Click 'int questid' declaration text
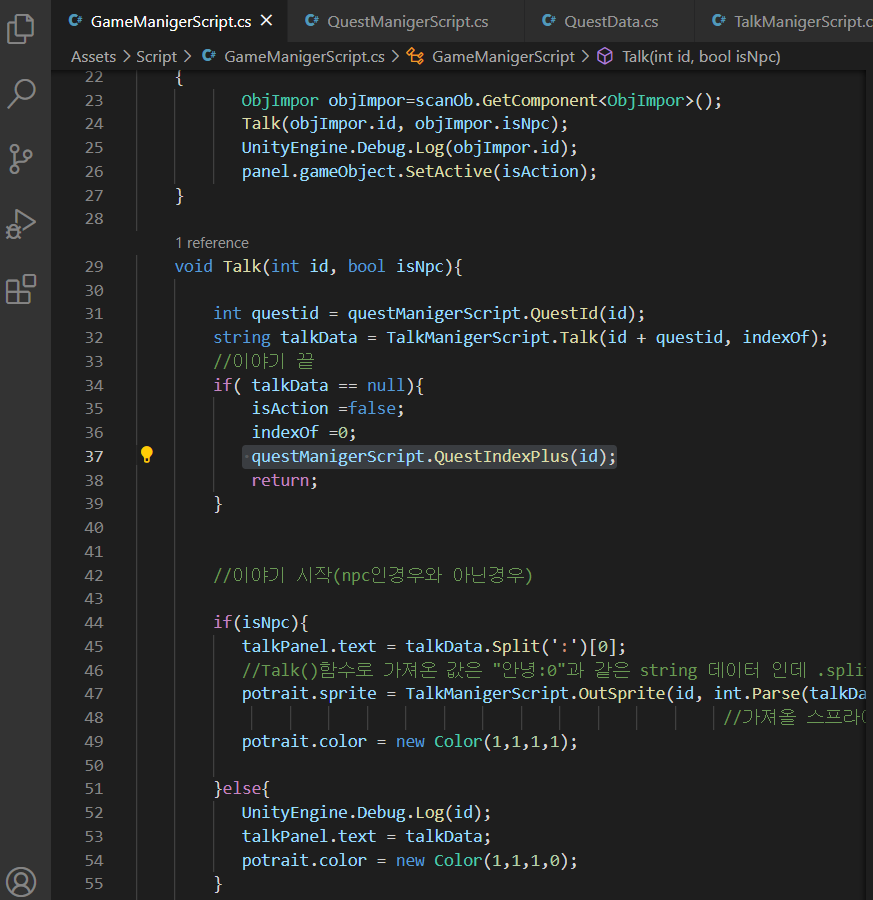The image size is (873, 900). [266, 313]
